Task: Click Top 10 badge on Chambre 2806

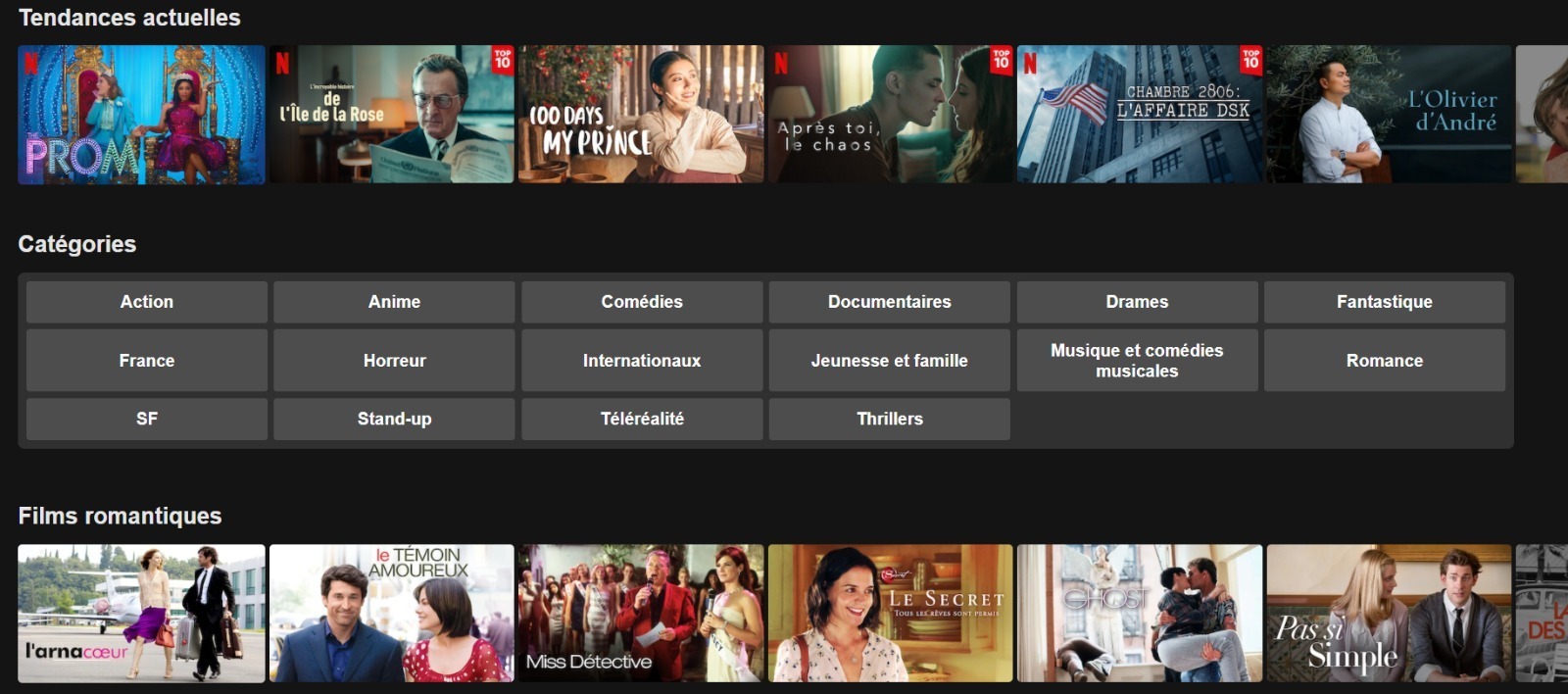Action: click(1250, 60)
